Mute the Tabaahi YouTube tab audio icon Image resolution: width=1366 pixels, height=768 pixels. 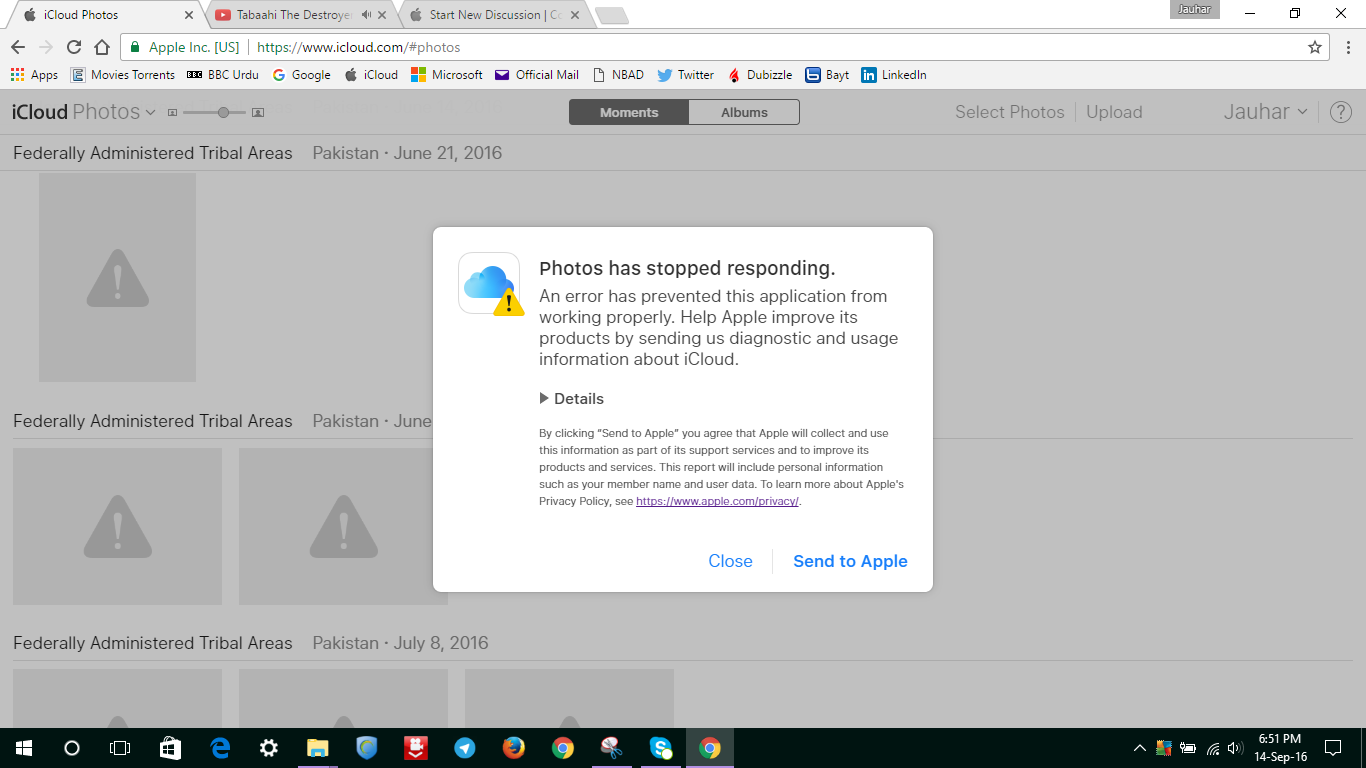(367, 15)
